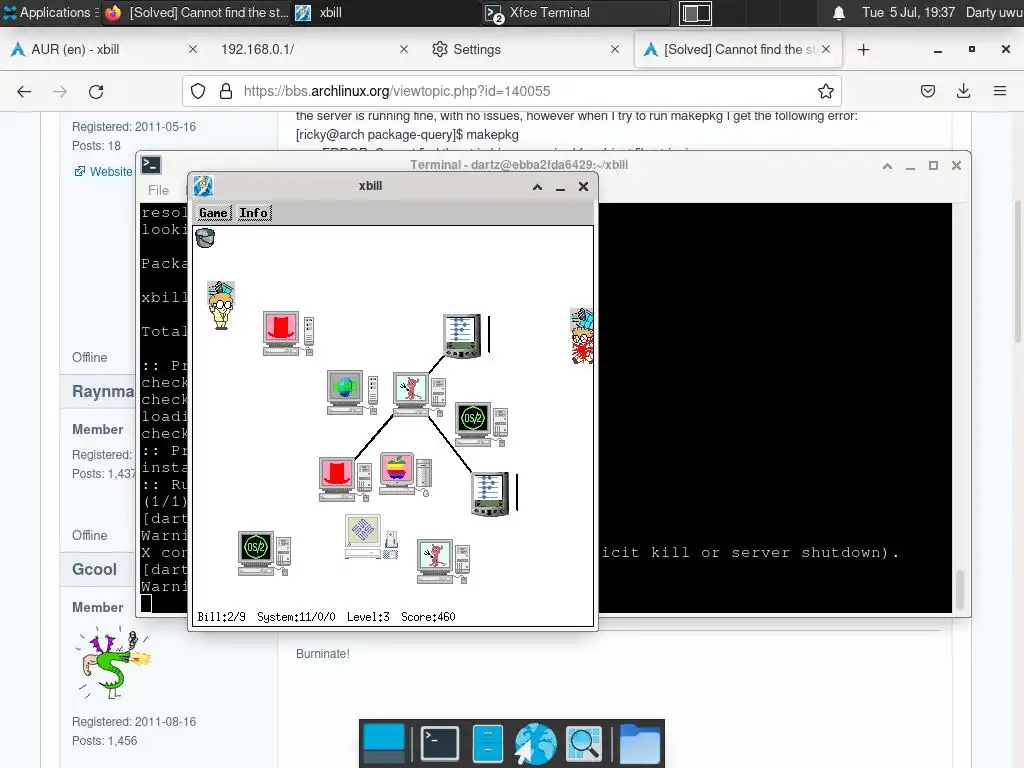
Task: Open the Game menu in xbill
Action: click(x=214, y=213)
